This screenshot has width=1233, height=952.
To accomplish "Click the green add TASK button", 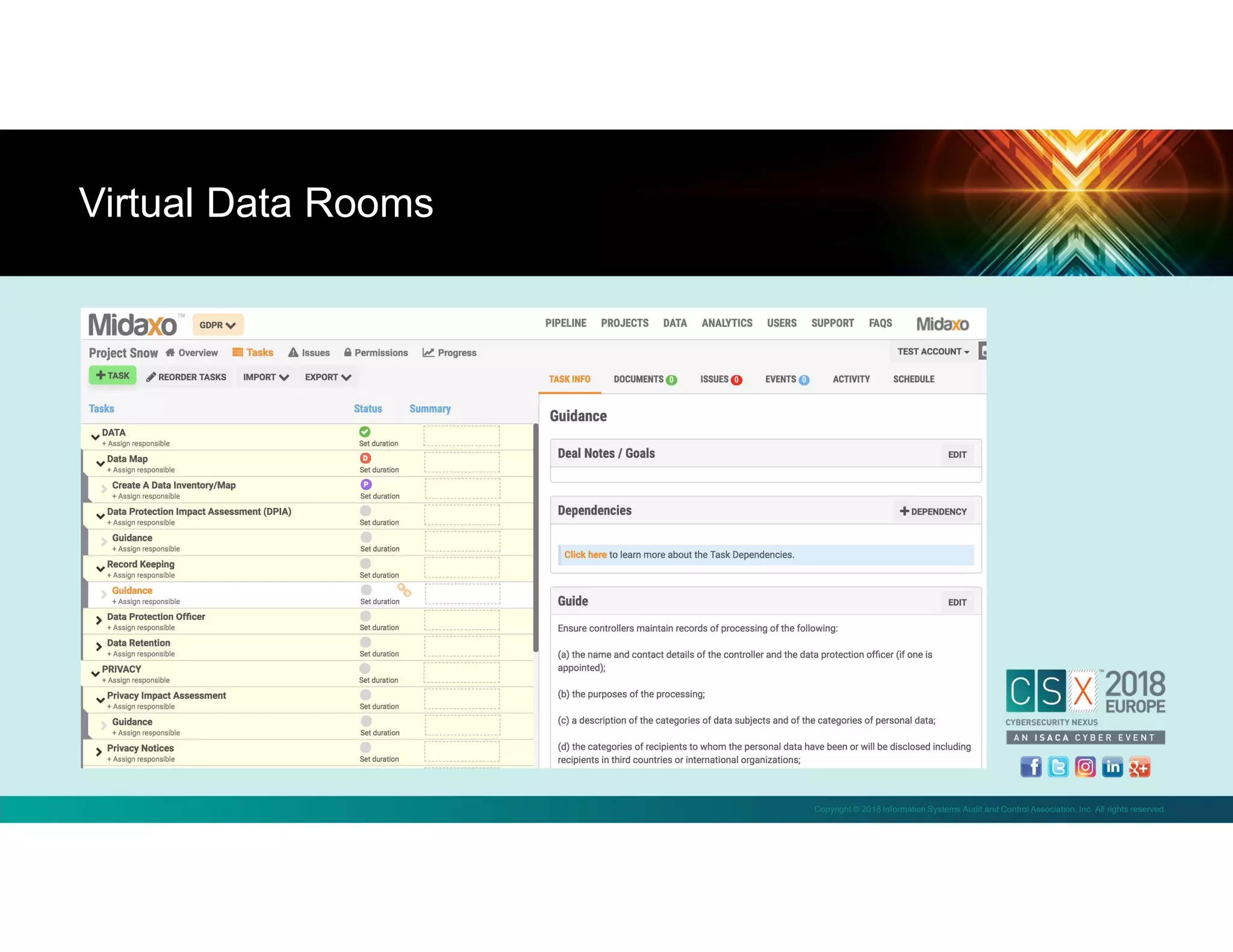I will [113, 376].
